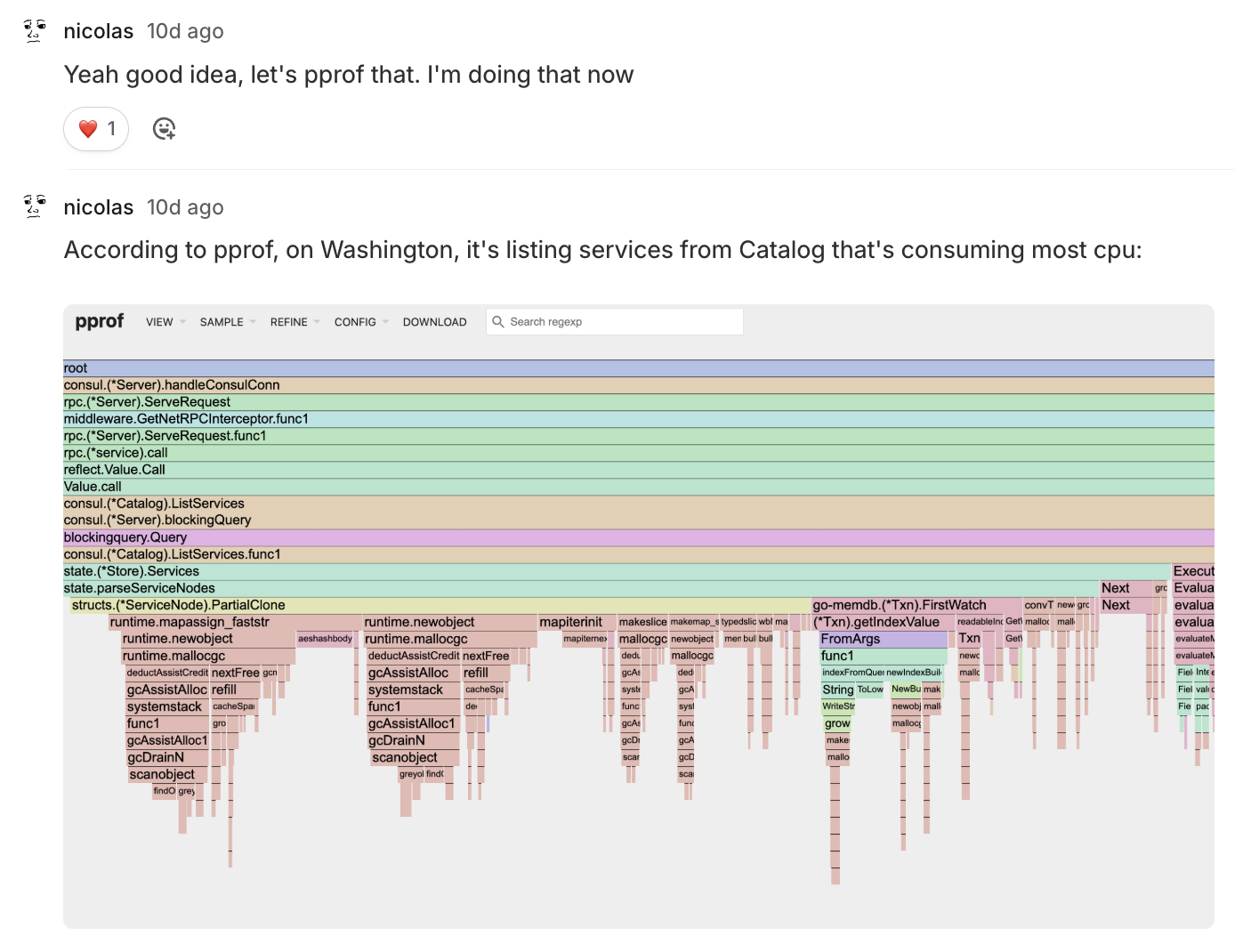Open the add reaction emoji picker
Viewport: 1235px width, 952px height.
coord(164,129)
